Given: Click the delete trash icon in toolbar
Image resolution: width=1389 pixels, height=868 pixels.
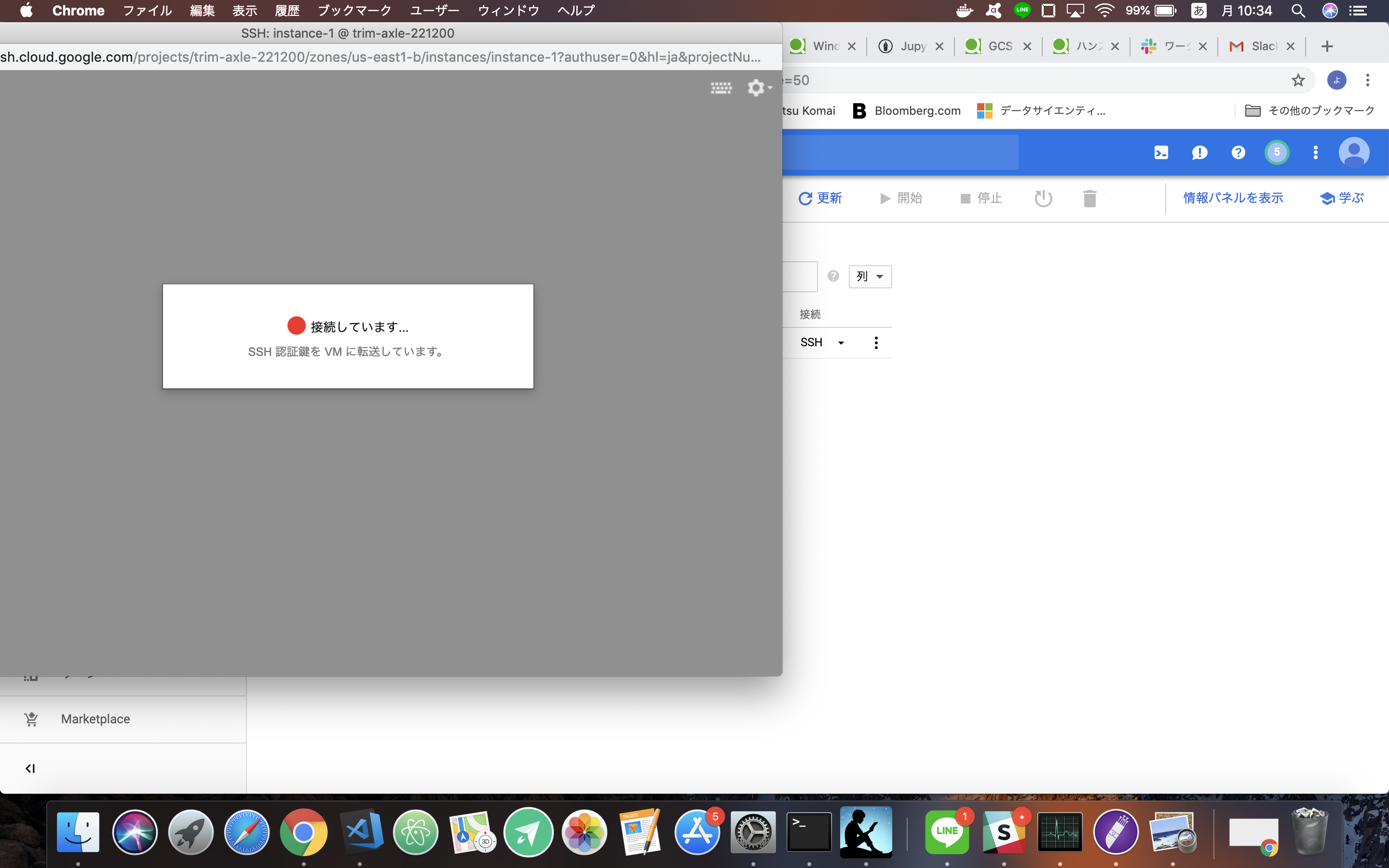Looking at the screenshot, I should [1089, 199].
